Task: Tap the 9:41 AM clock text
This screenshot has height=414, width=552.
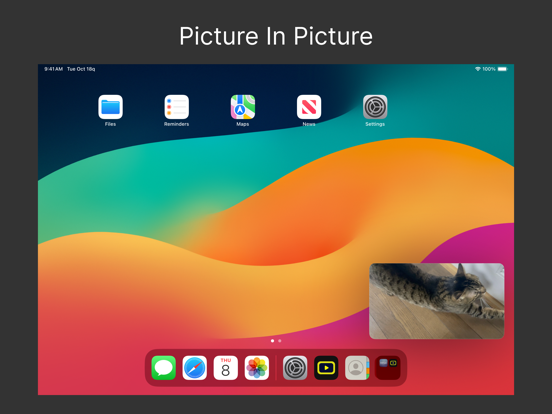Action: (54, 69)
